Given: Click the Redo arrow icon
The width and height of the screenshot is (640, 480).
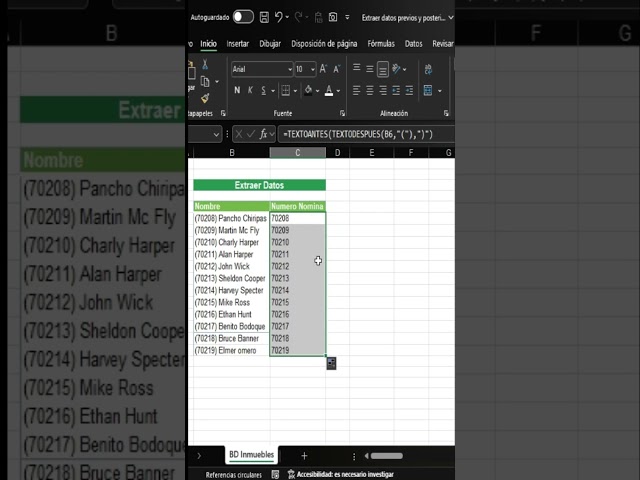Looking at the screenshot, I should point(298,17).
